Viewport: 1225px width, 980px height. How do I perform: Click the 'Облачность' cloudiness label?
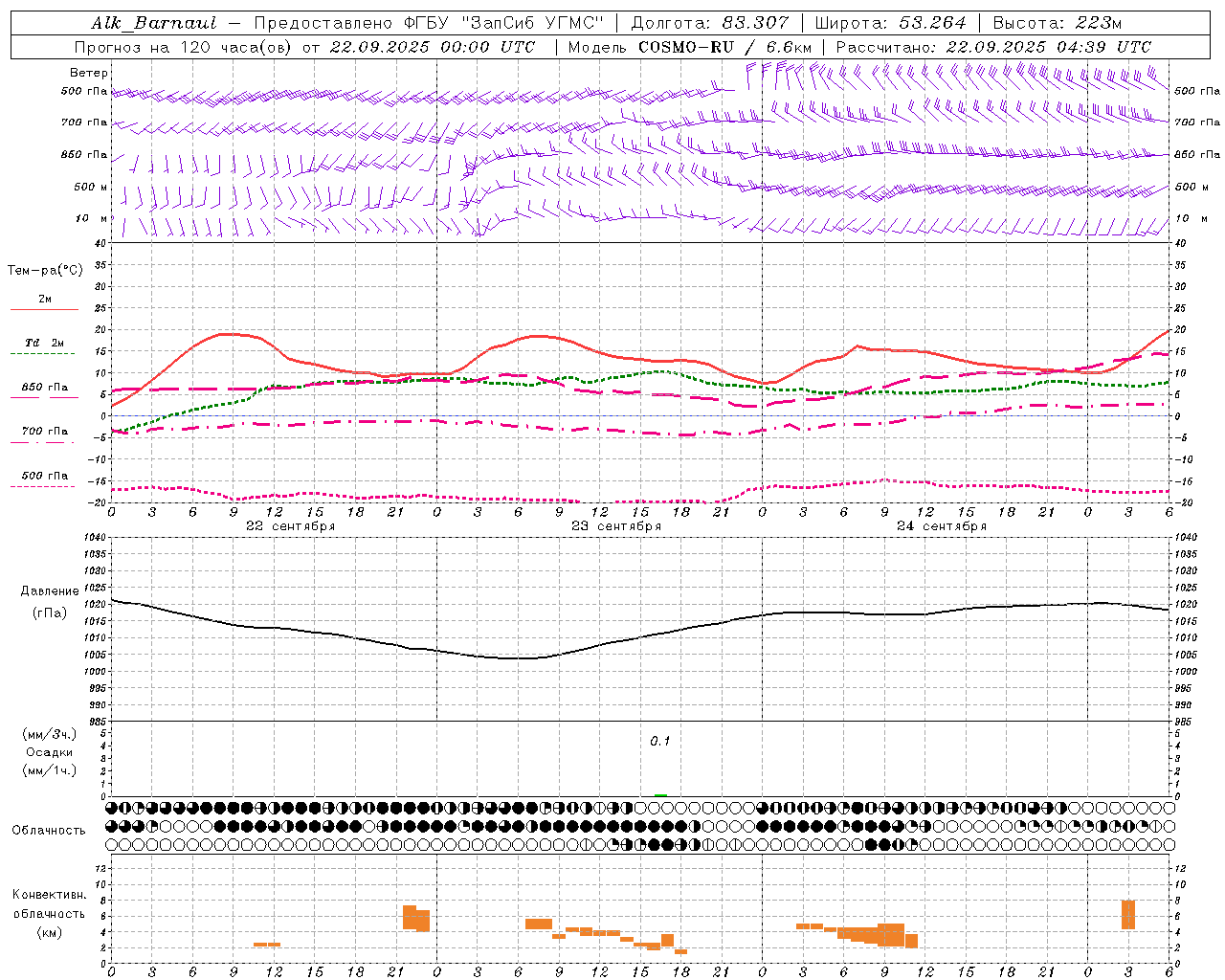pos(49,831)
